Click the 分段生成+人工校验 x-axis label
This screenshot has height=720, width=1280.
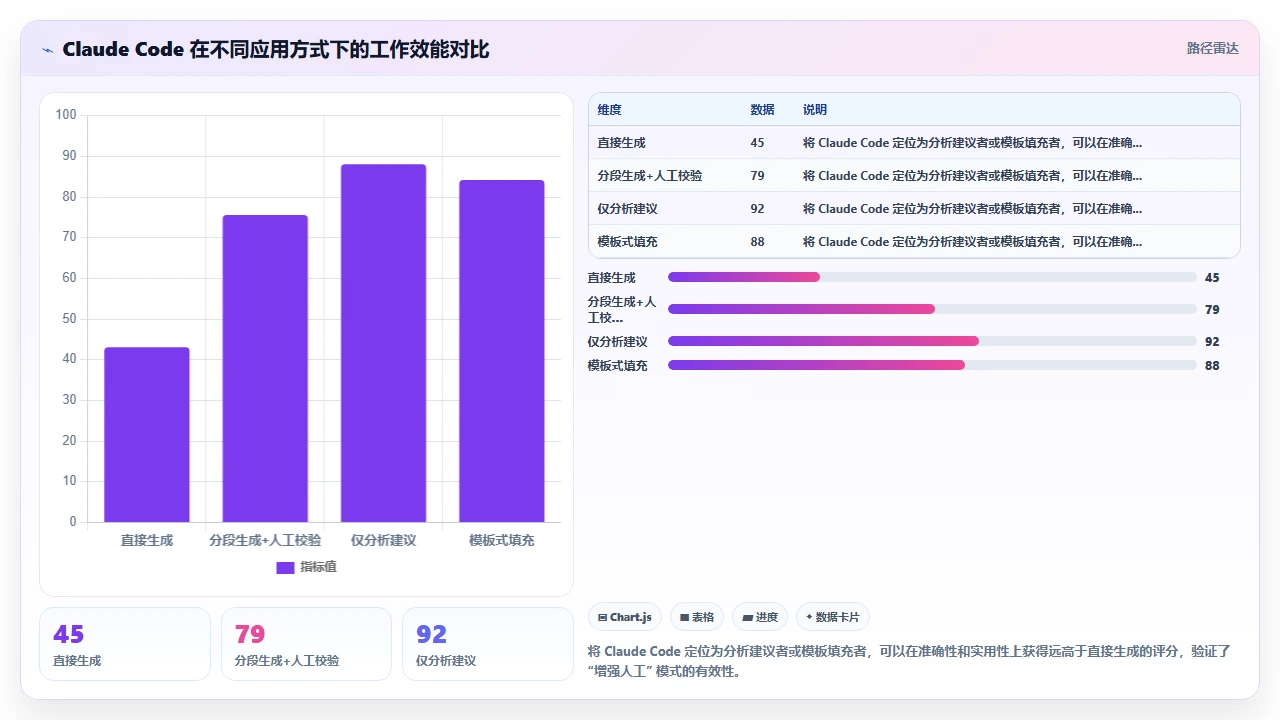(x=265, y=540)
